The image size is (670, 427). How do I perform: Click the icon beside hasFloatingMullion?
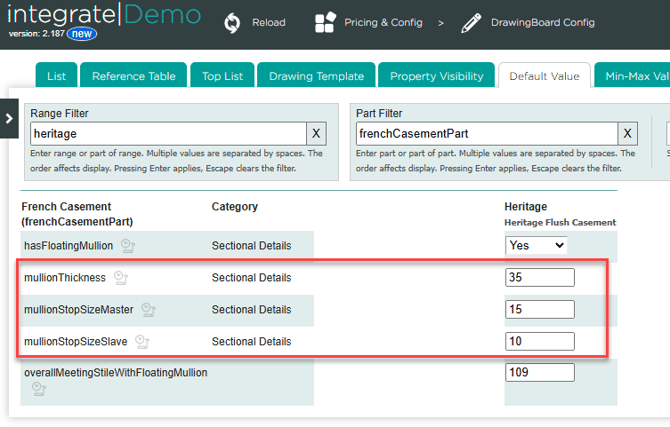tap(127, 245)
